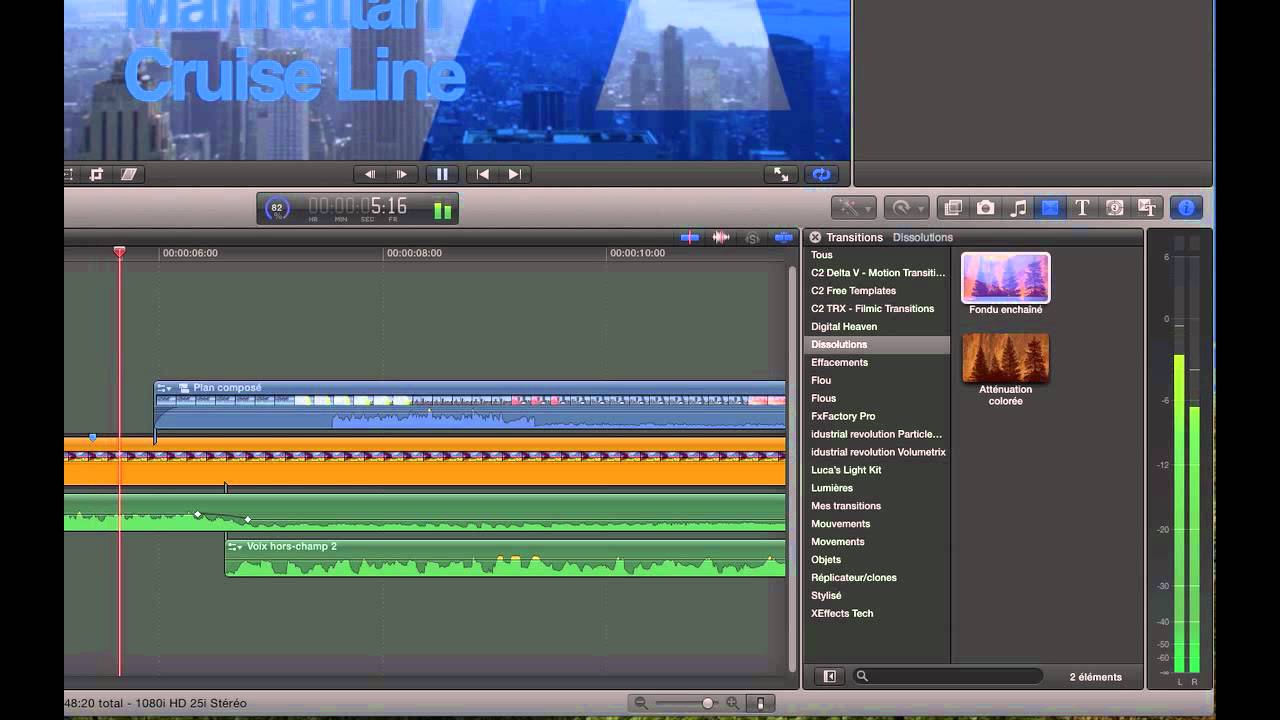
Task: Open the retime speed dropdown
Action: [x=907, y=208]
